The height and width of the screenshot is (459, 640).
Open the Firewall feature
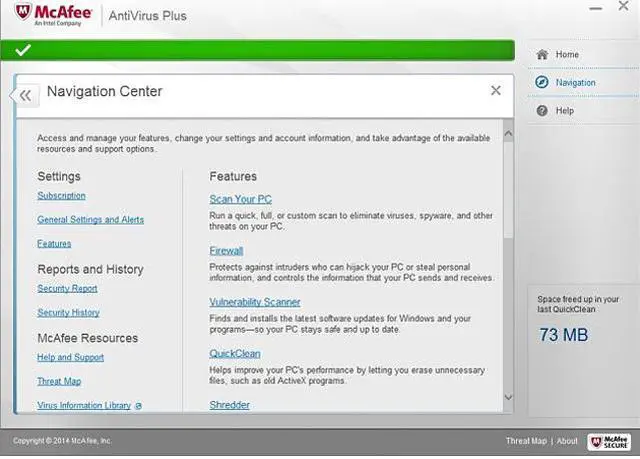[226, 251]
